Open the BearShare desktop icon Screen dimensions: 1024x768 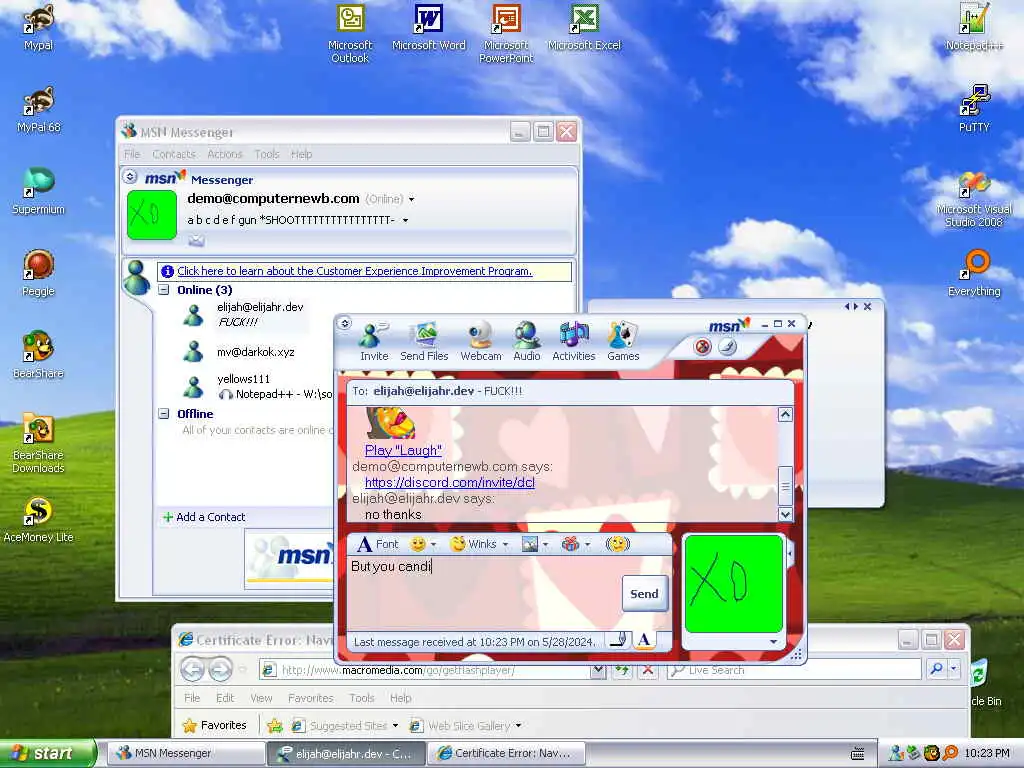[39, 355]
